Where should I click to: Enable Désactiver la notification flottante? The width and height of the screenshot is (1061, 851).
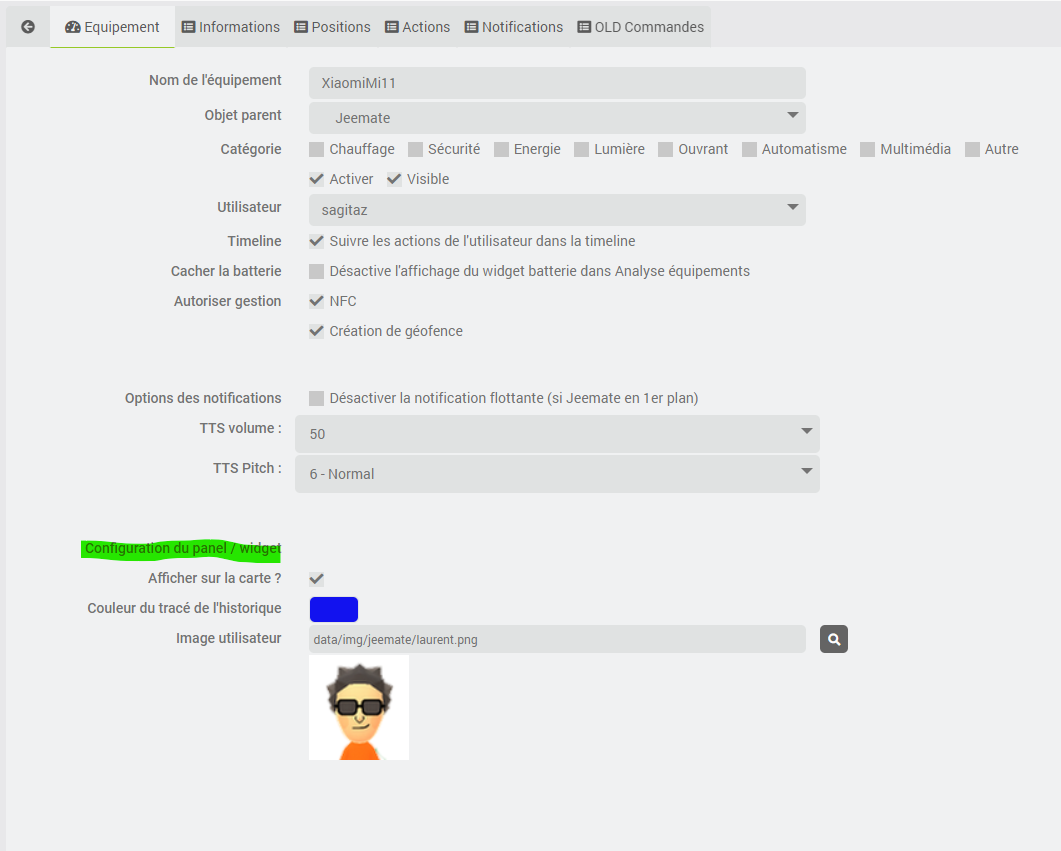316,397
